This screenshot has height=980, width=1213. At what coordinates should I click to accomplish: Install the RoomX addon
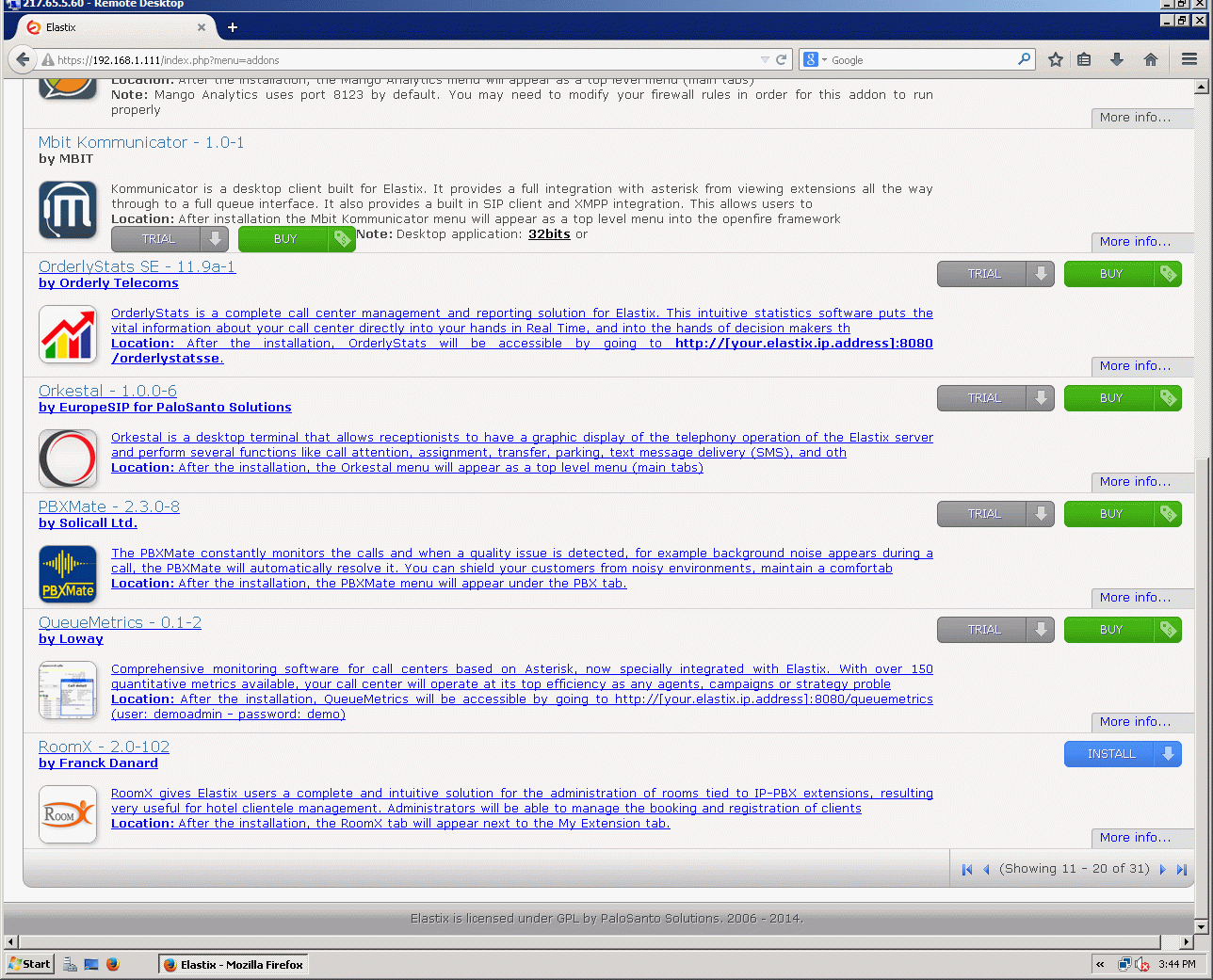point(1123,754)
